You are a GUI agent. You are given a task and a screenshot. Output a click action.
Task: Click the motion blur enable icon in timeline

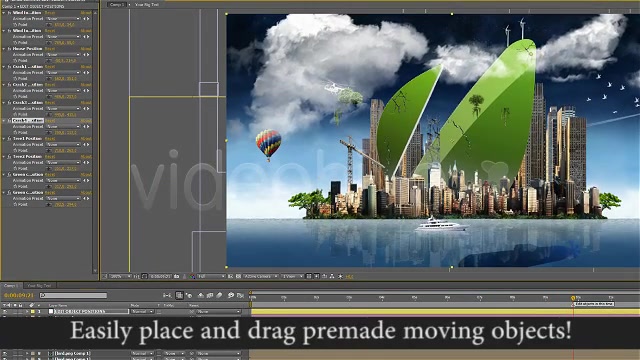(x=219, y=295)
